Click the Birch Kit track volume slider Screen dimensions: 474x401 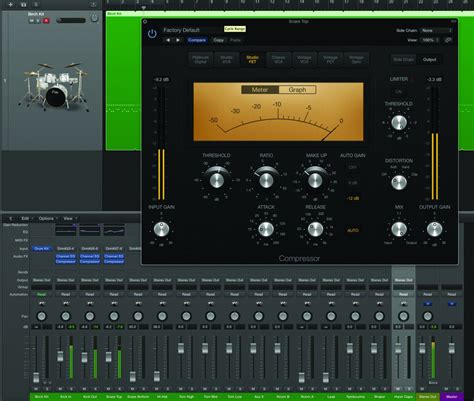pos(71,21)
